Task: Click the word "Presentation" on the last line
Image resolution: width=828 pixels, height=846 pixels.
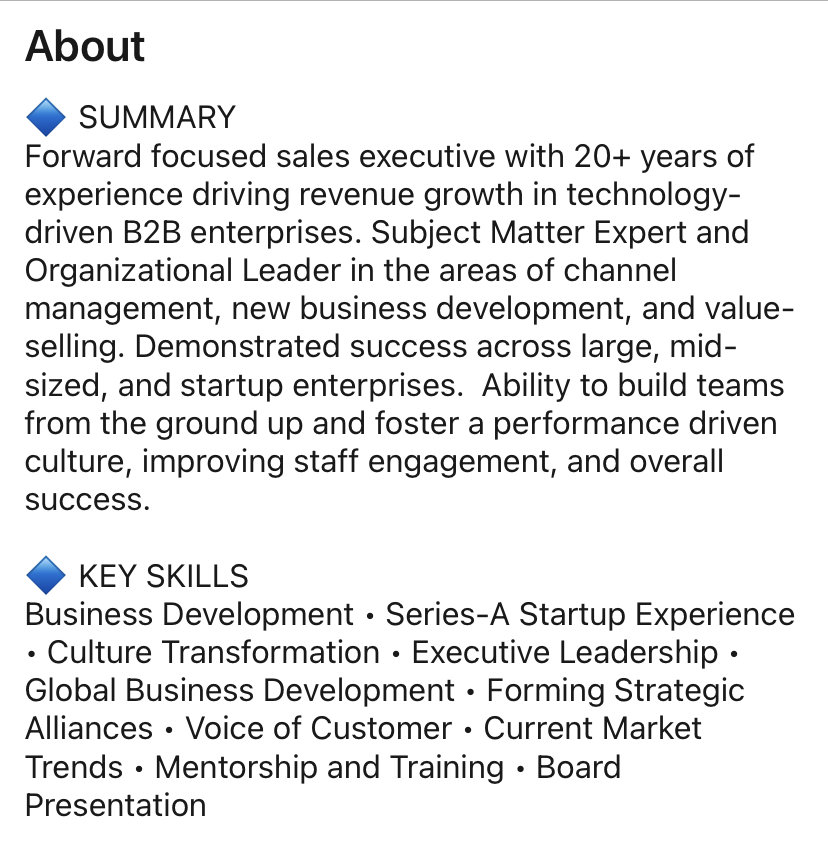Action: pos(115,805)
